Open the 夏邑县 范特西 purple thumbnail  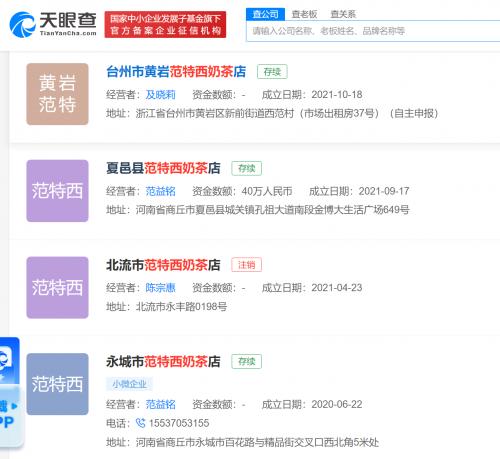[x=57, y=191]
